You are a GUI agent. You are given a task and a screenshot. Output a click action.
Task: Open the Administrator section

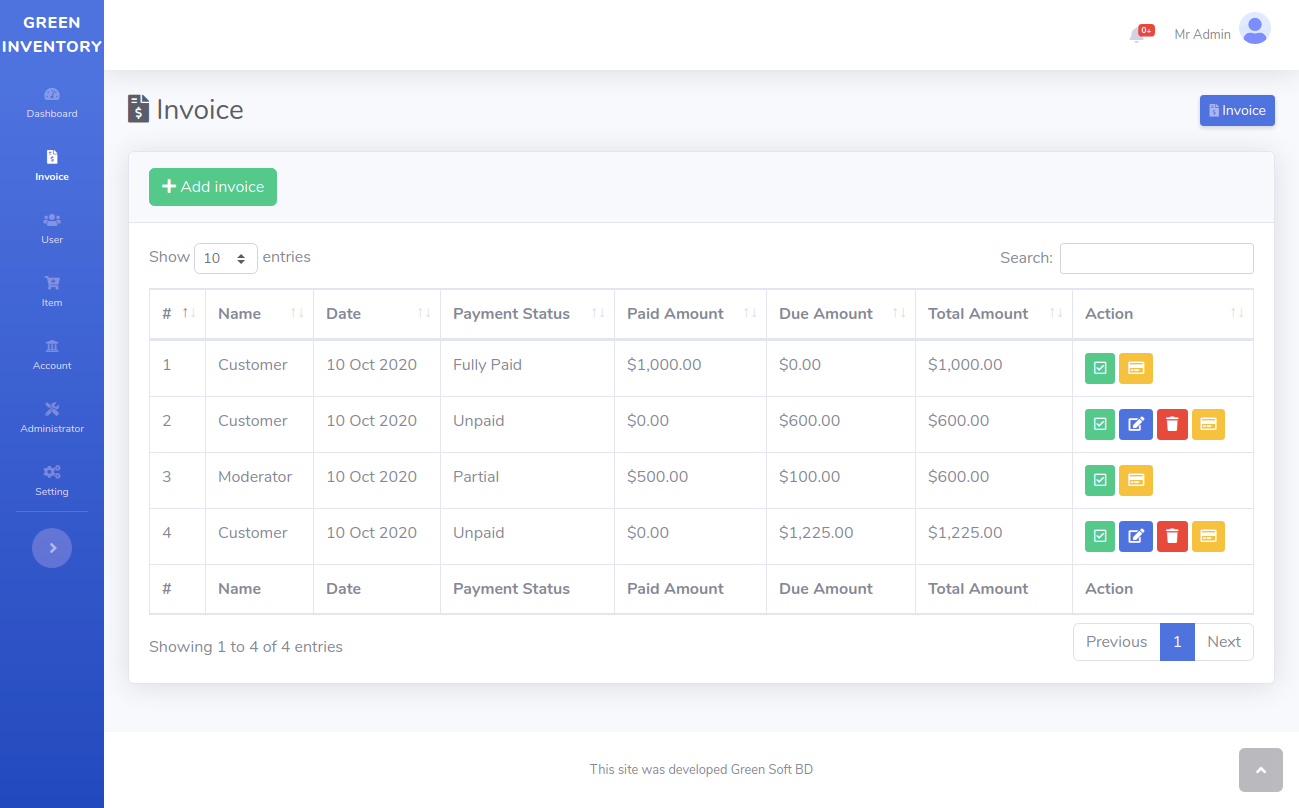[x=51, y=419]
